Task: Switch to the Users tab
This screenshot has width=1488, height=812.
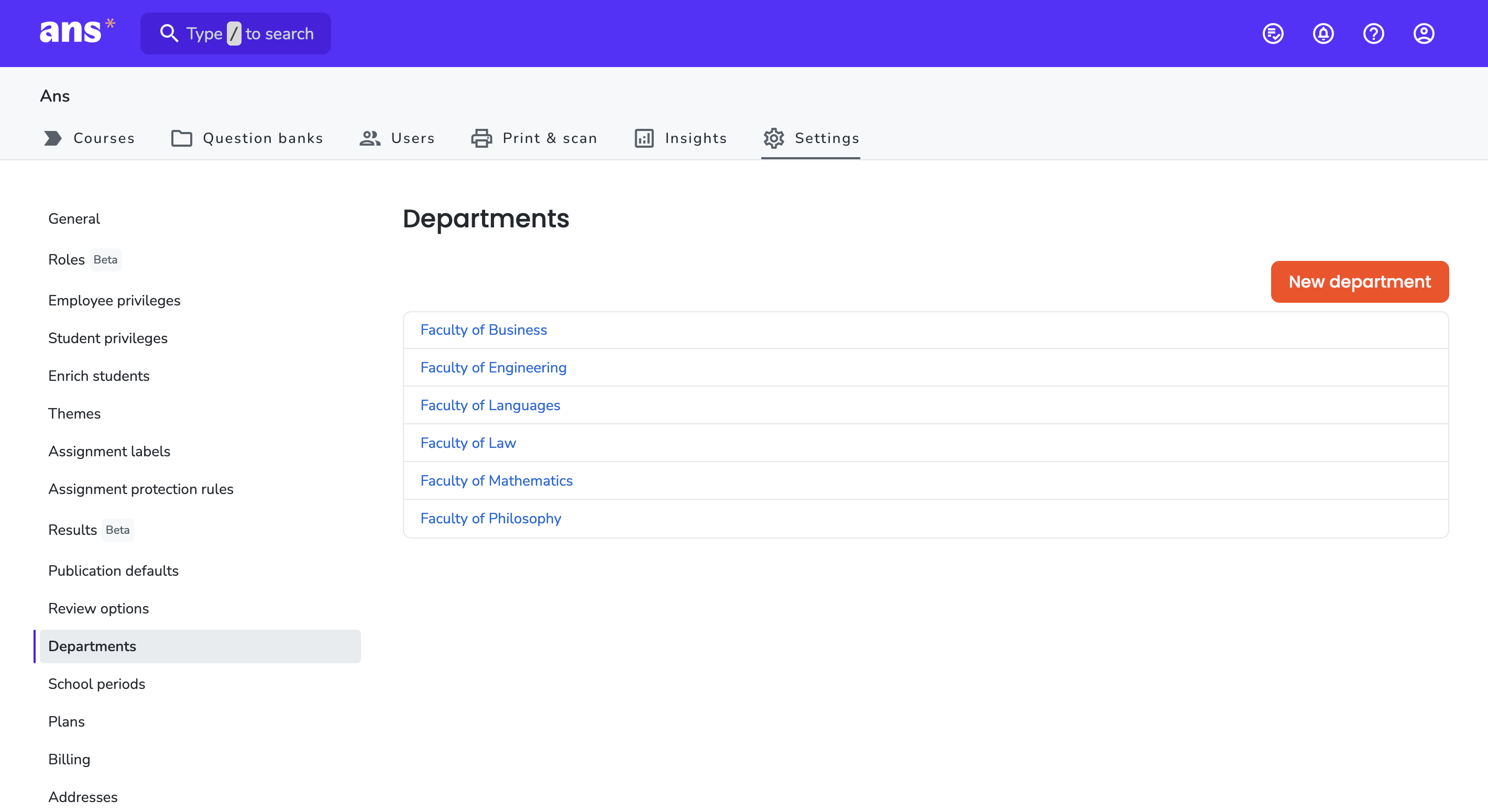Action: point(397,138)
